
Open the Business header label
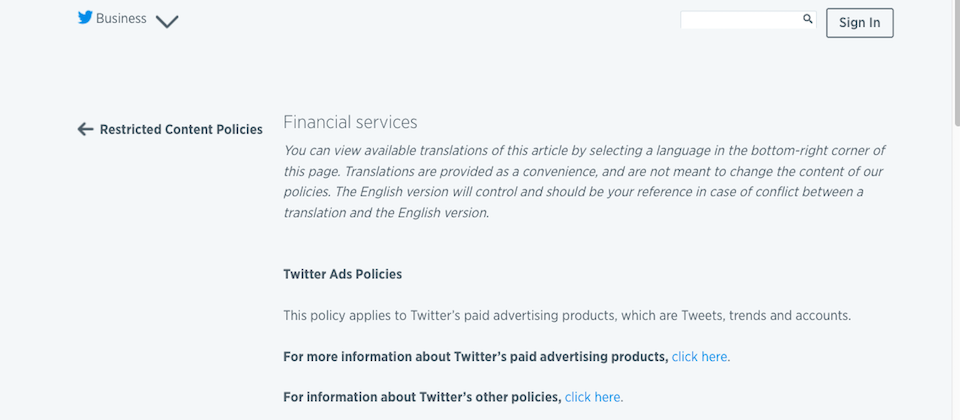click(121, 18)
